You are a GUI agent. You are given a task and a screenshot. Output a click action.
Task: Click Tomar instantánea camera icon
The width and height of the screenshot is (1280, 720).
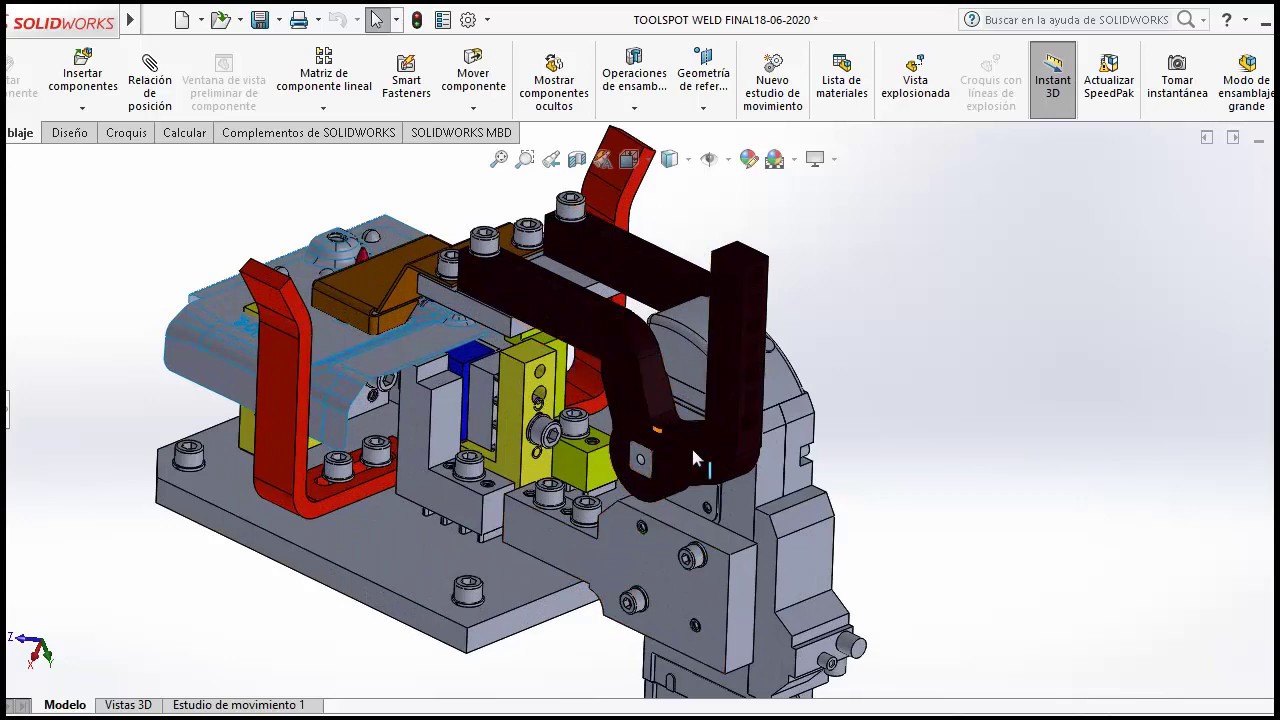[x=1177, y=64]
